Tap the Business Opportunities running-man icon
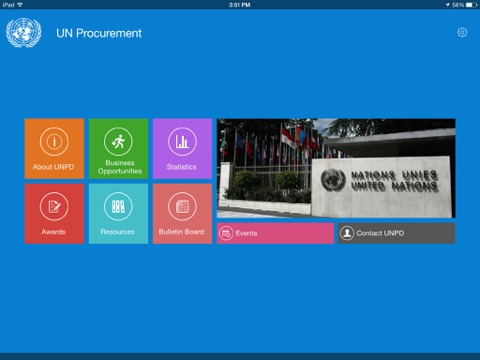480x360 pixels. (118, 142)
